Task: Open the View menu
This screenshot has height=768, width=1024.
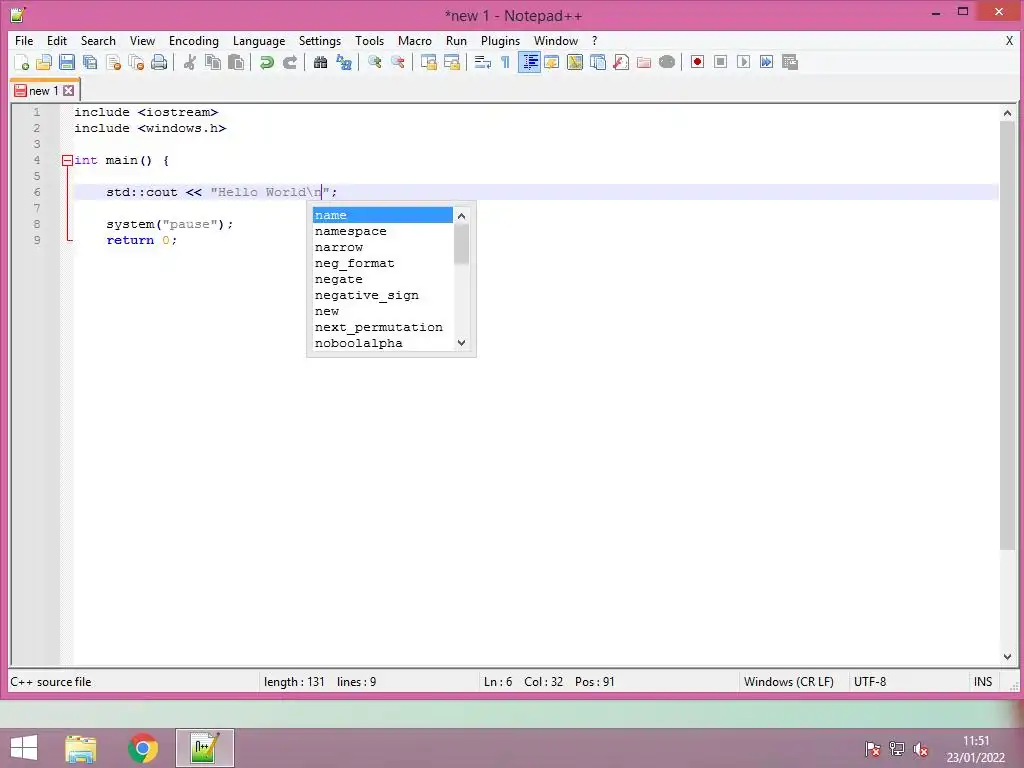Action: [x=142, y=40]
